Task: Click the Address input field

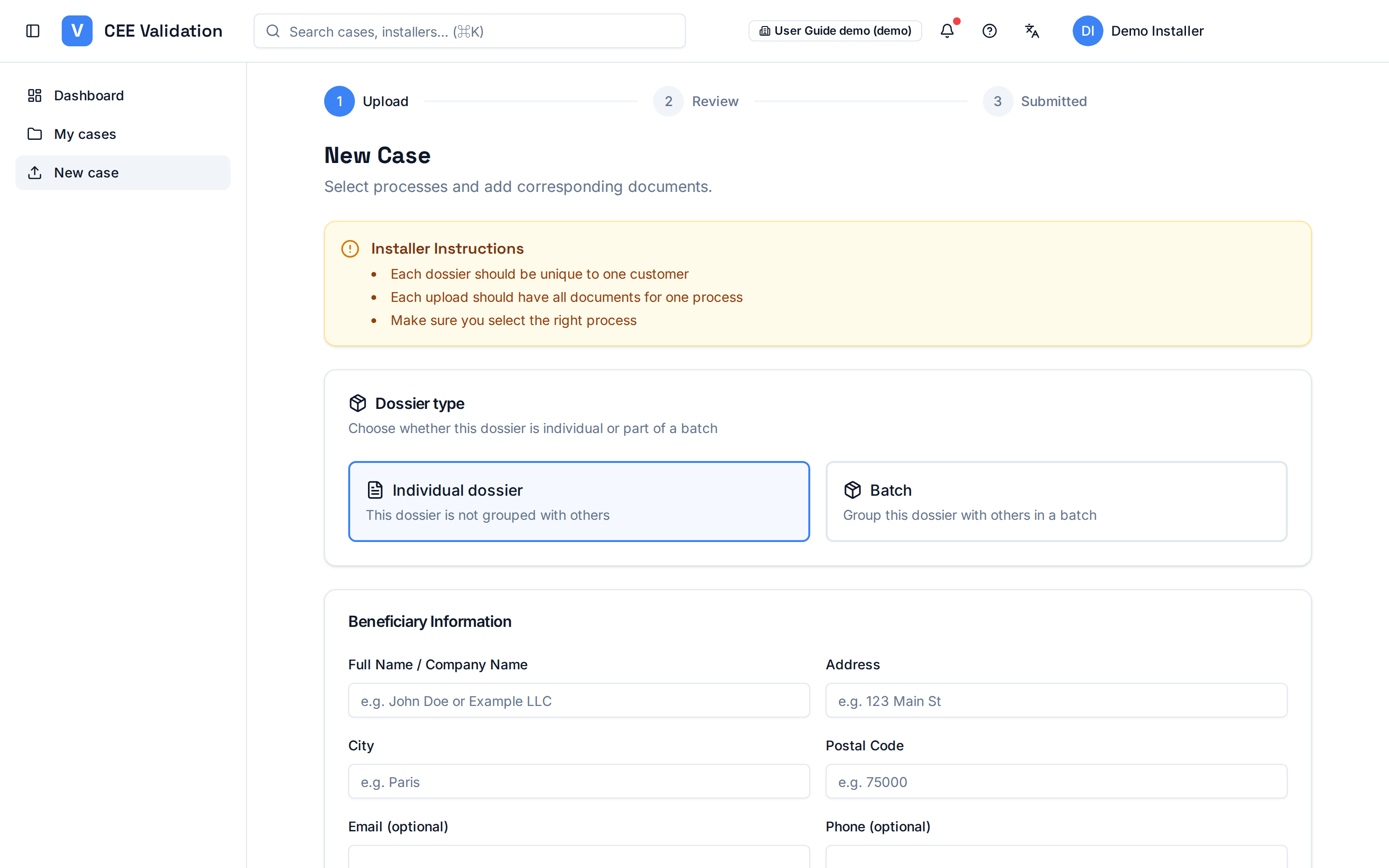Action: pyautogui.click(x=1056, y=700)
